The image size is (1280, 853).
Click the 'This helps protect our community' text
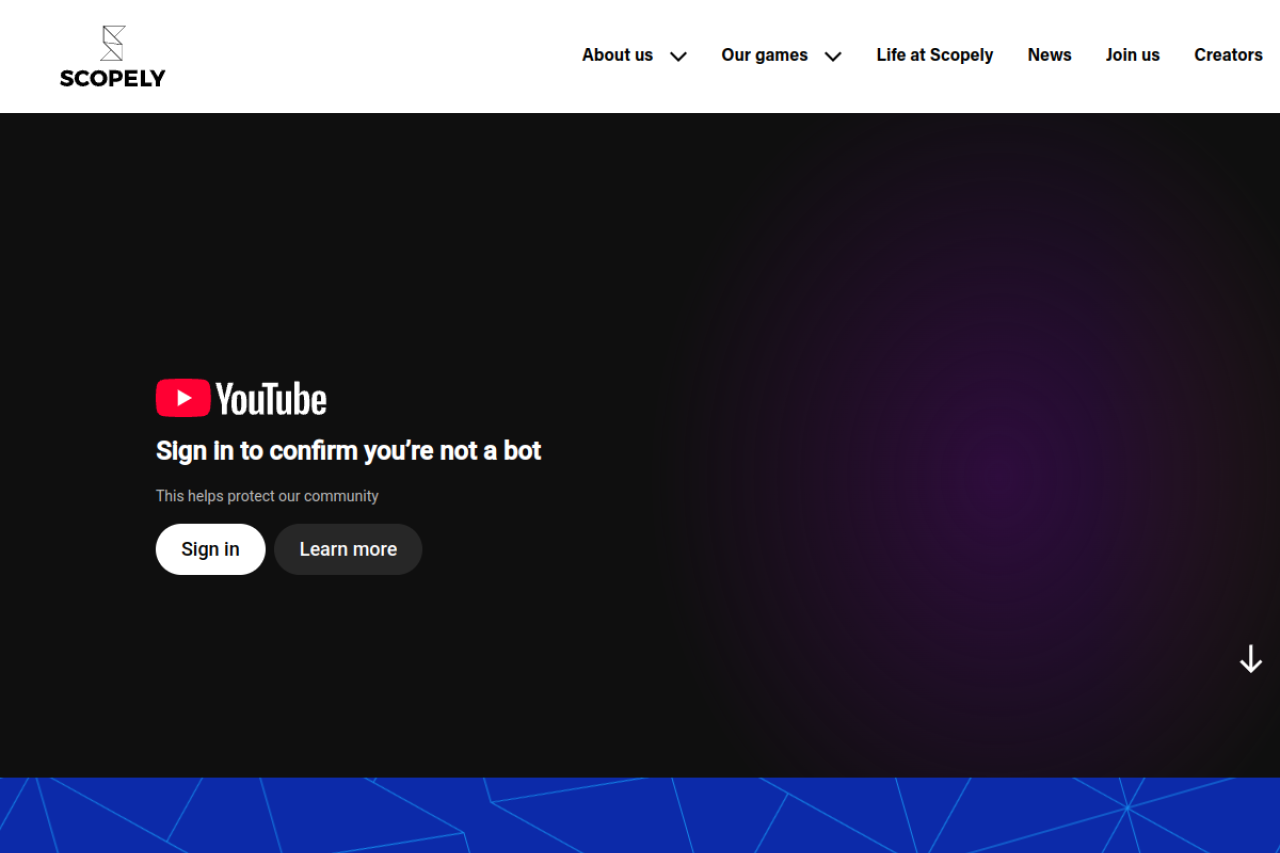point(267,496)
